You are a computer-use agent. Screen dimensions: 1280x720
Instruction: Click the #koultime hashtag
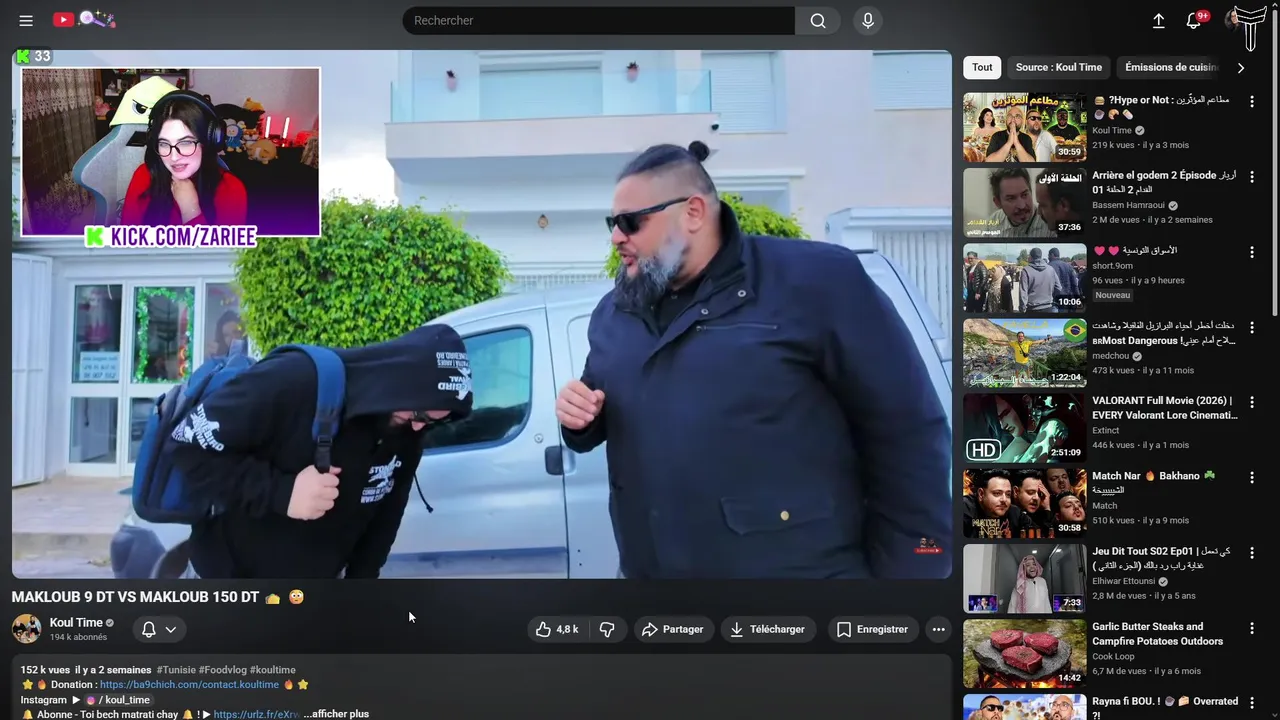[273, 670]
